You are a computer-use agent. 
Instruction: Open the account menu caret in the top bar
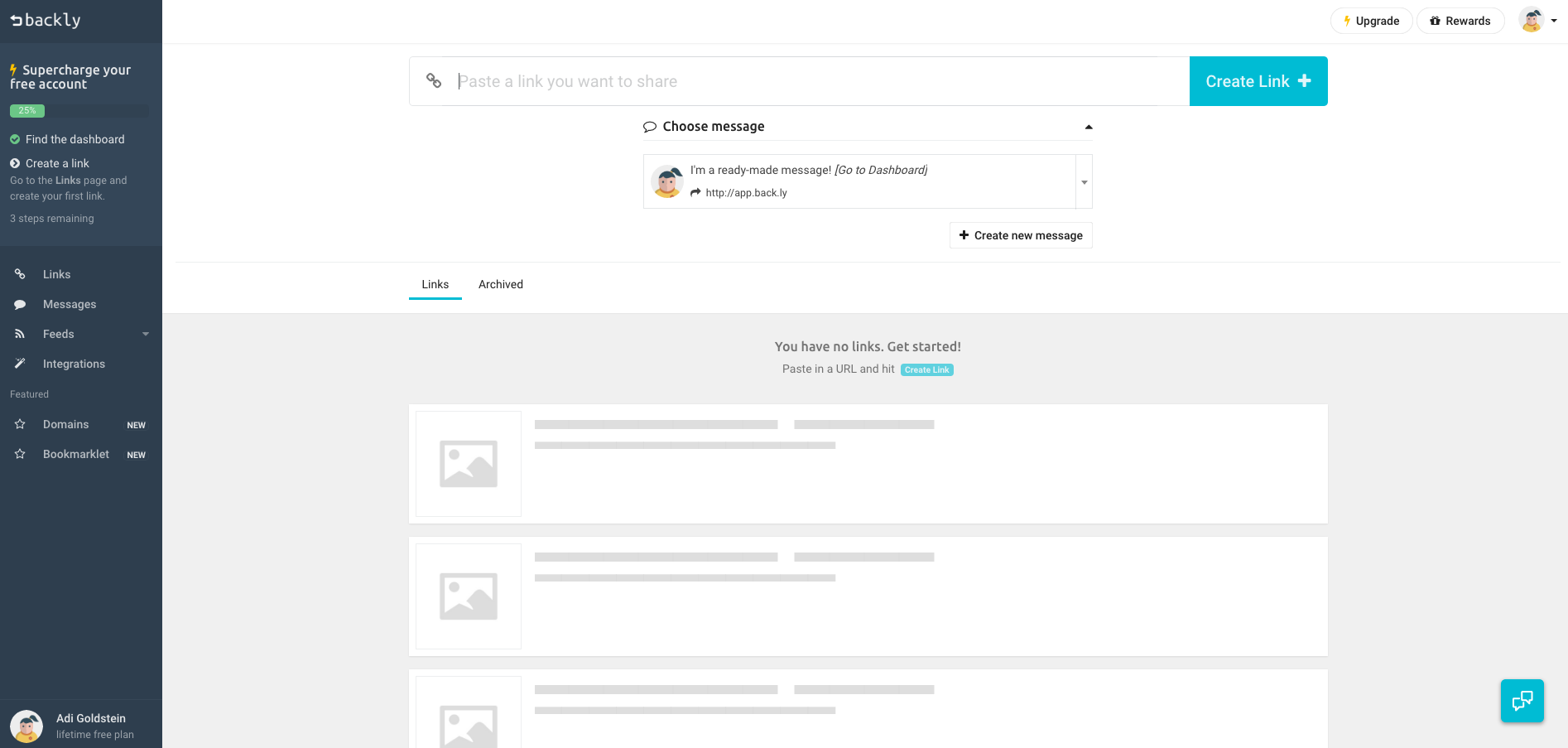[x=1554, y=21]
